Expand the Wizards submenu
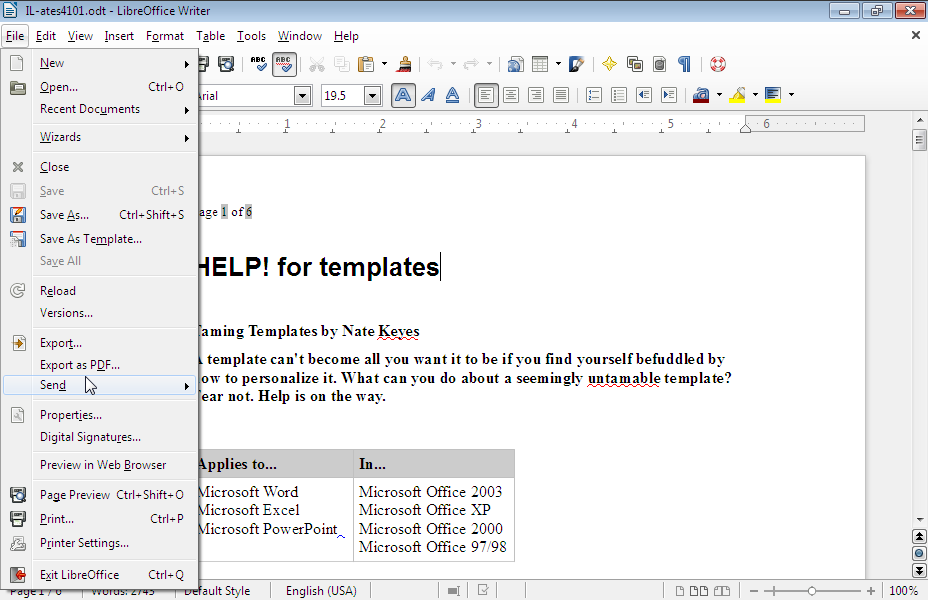This screenshot has height=600, width=928. (x=99, y=137)
